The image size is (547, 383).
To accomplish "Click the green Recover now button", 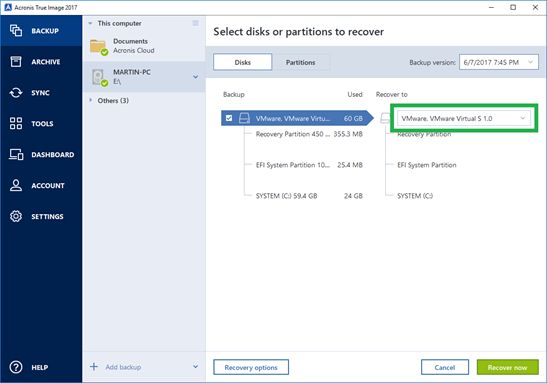I will 508,367.
